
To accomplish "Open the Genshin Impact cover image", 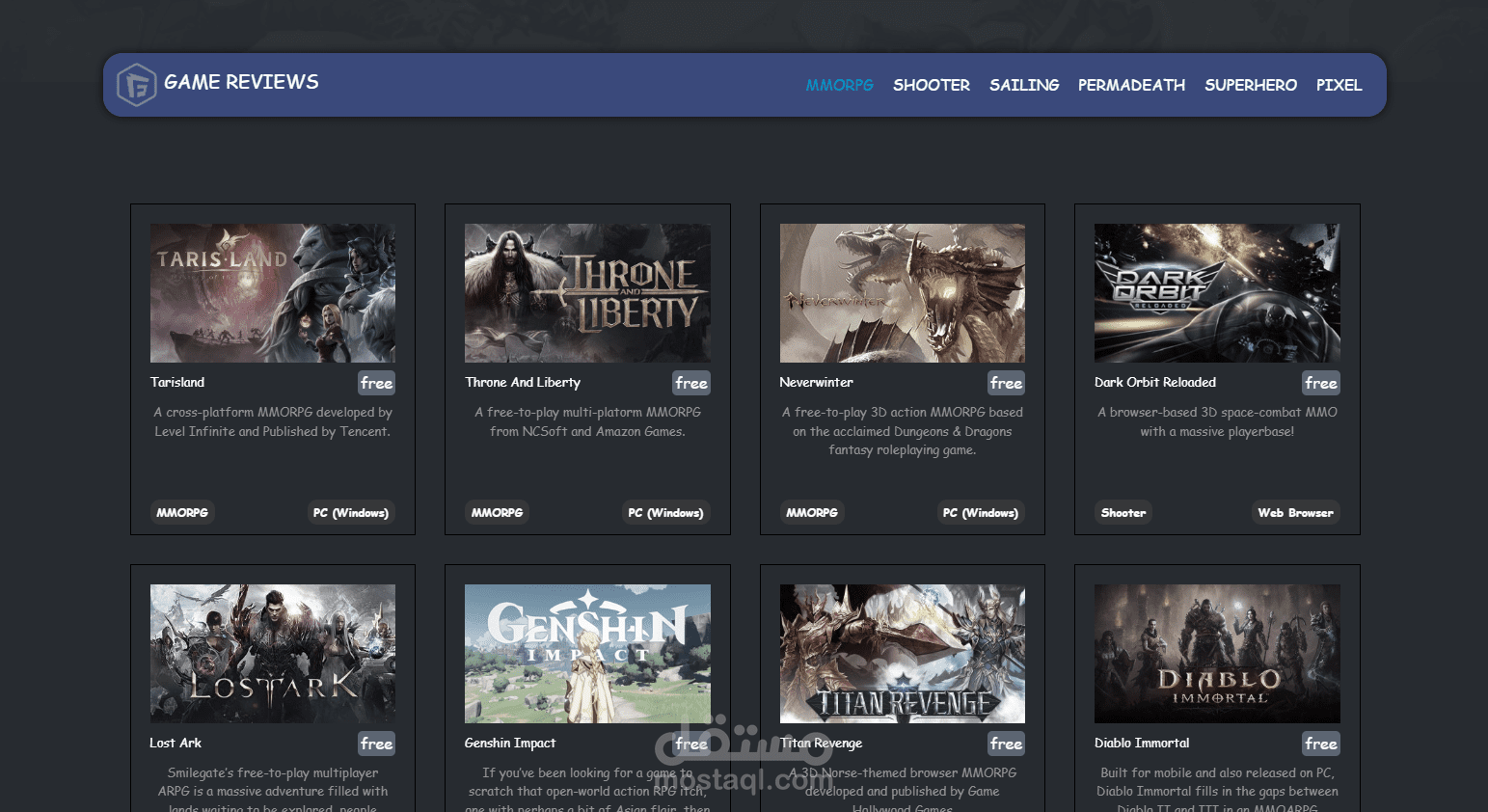I will click(x=587, y=654).
